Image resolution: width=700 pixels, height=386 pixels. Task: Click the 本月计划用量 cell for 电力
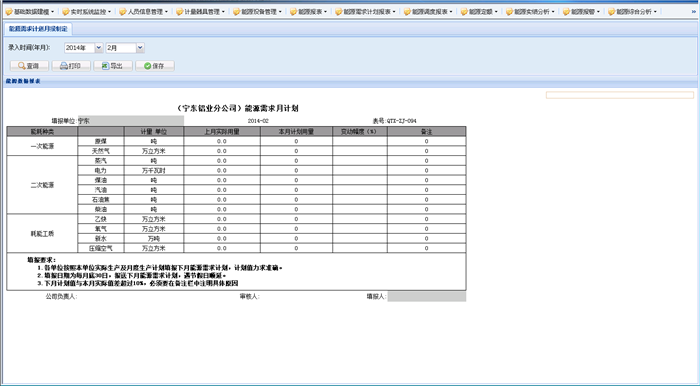point(296,170)
